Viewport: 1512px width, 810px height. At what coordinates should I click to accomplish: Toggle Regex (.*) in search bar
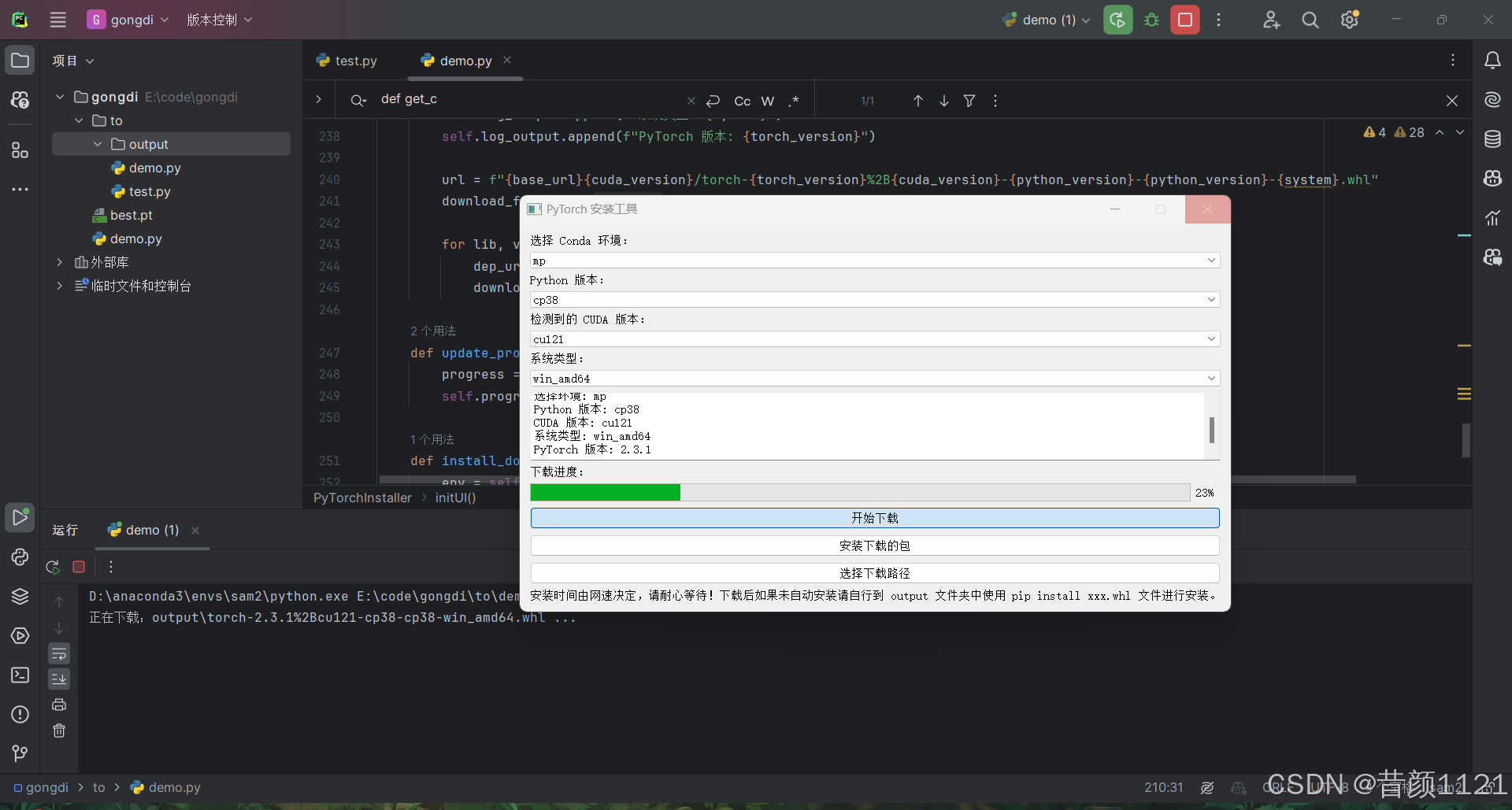[x=794, y=101]
